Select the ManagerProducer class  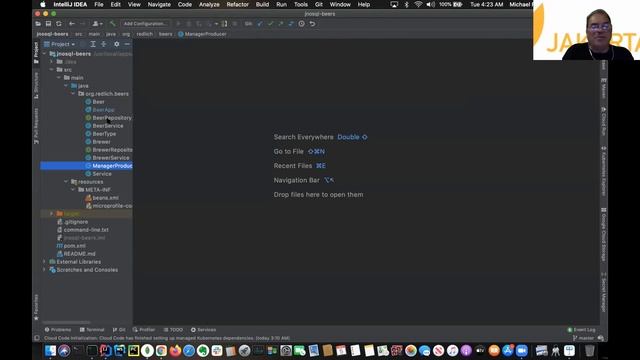[x=112, y=166]
